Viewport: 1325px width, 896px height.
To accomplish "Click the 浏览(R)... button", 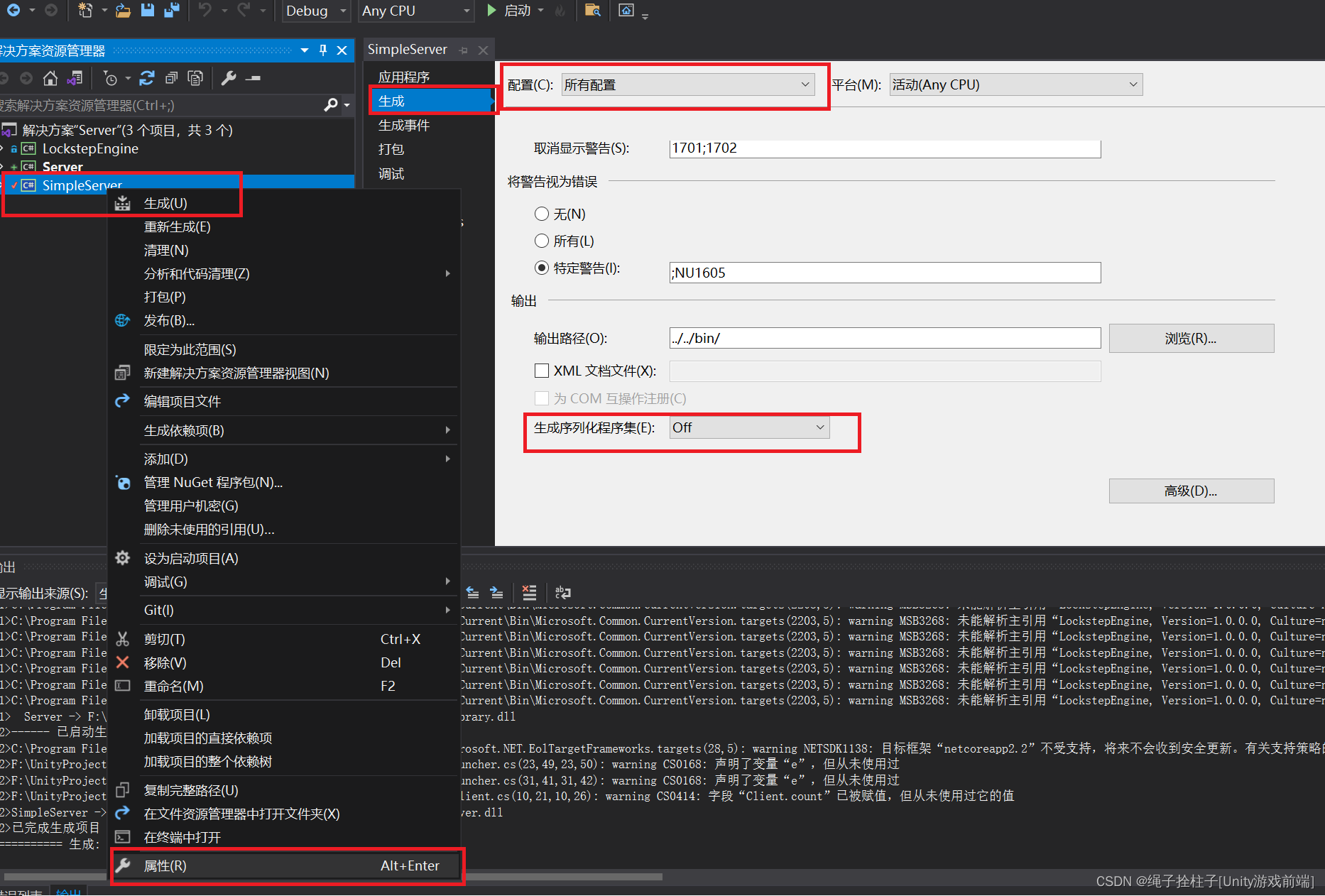I will pos(1191,339).
